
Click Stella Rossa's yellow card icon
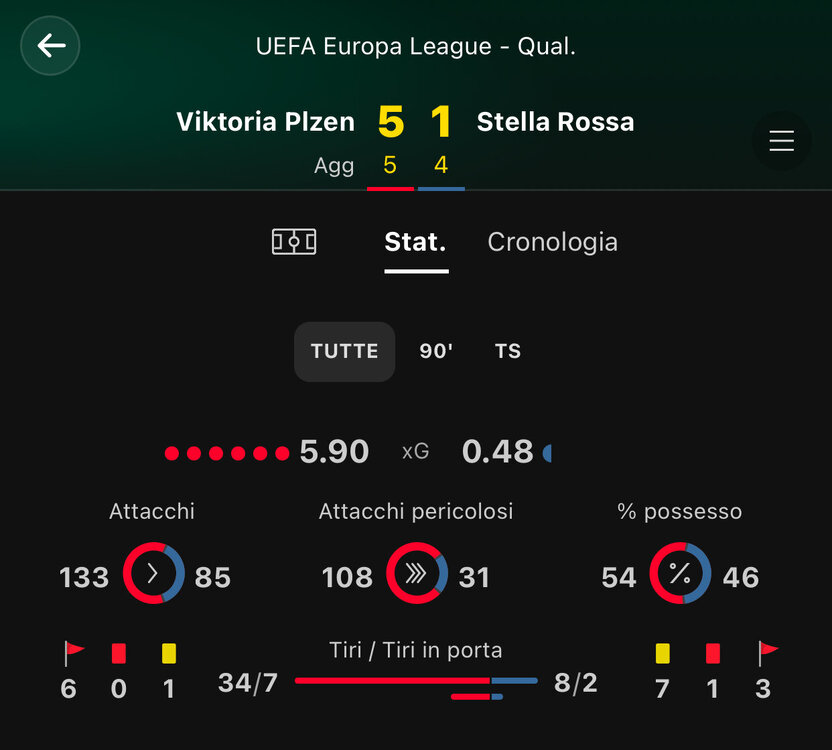[x=663, y=653]
